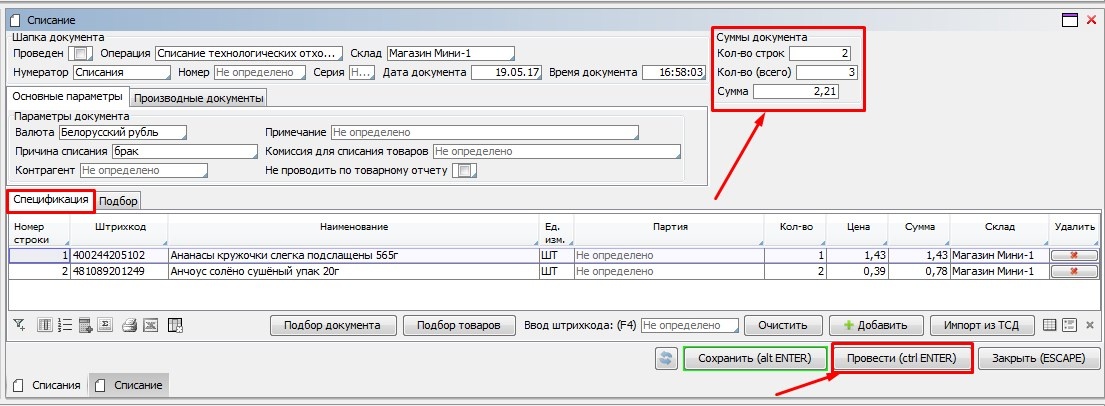The height and width of the screenshot is (406, 1105).
Task: Toggle the Проведен checkbox
Action: [83, 53]
